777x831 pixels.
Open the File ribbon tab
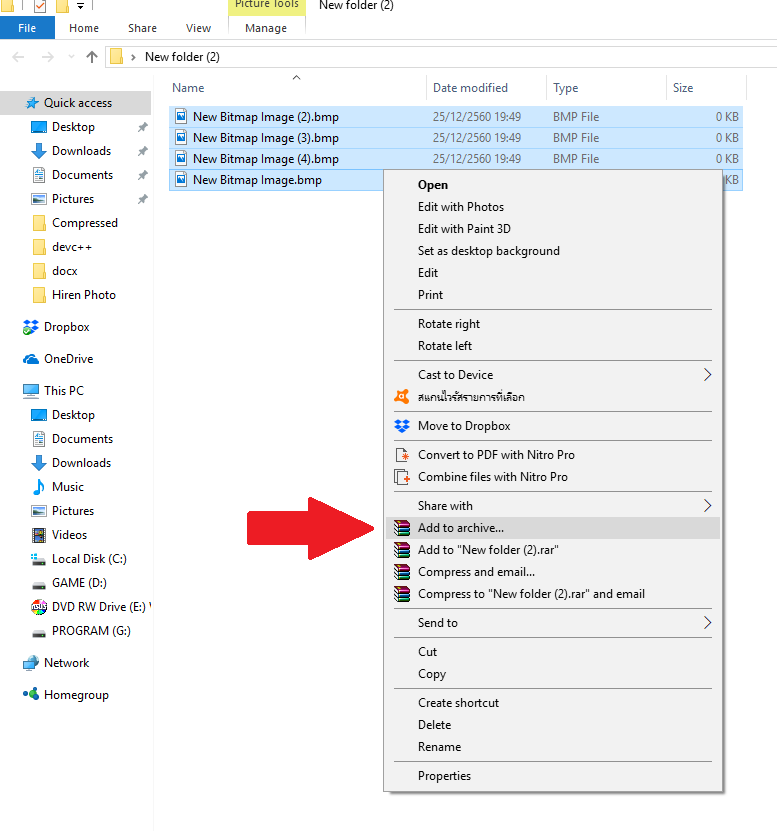click(27, 28)
